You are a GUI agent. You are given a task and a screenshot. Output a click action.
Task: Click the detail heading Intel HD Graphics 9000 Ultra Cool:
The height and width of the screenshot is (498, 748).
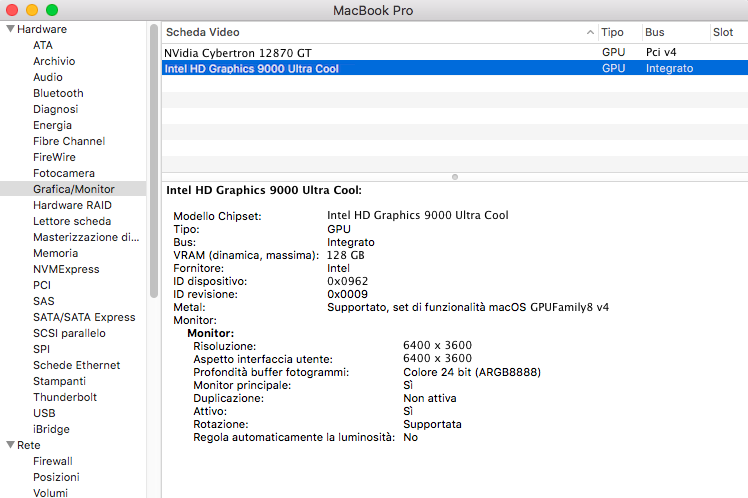[x=264, y=190]
